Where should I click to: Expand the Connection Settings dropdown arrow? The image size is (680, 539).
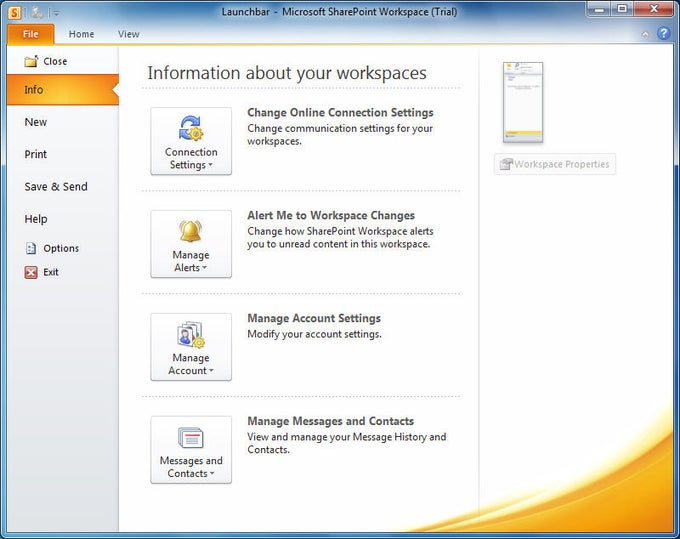pyautogui.click(x=211, y=165)
